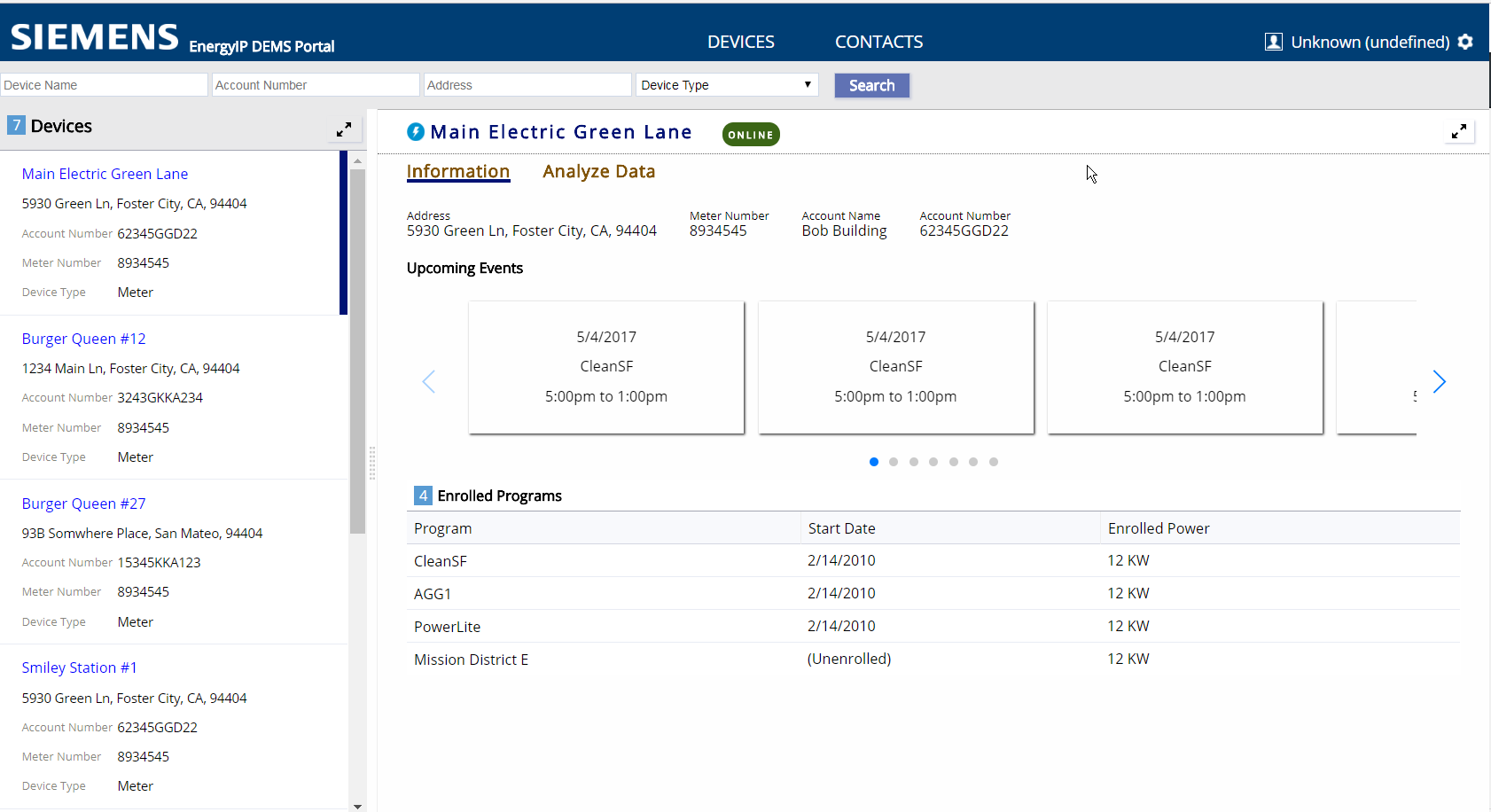Focus the Device Name search field
1491x812 pixels.
(x=104, y=85)
